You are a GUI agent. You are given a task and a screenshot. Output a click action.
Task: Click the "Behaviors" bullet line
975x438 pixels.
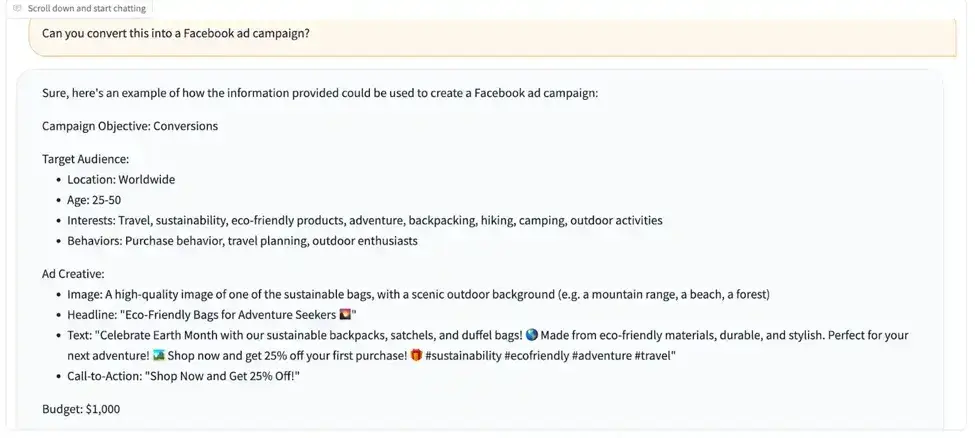(x=242, y=241)
